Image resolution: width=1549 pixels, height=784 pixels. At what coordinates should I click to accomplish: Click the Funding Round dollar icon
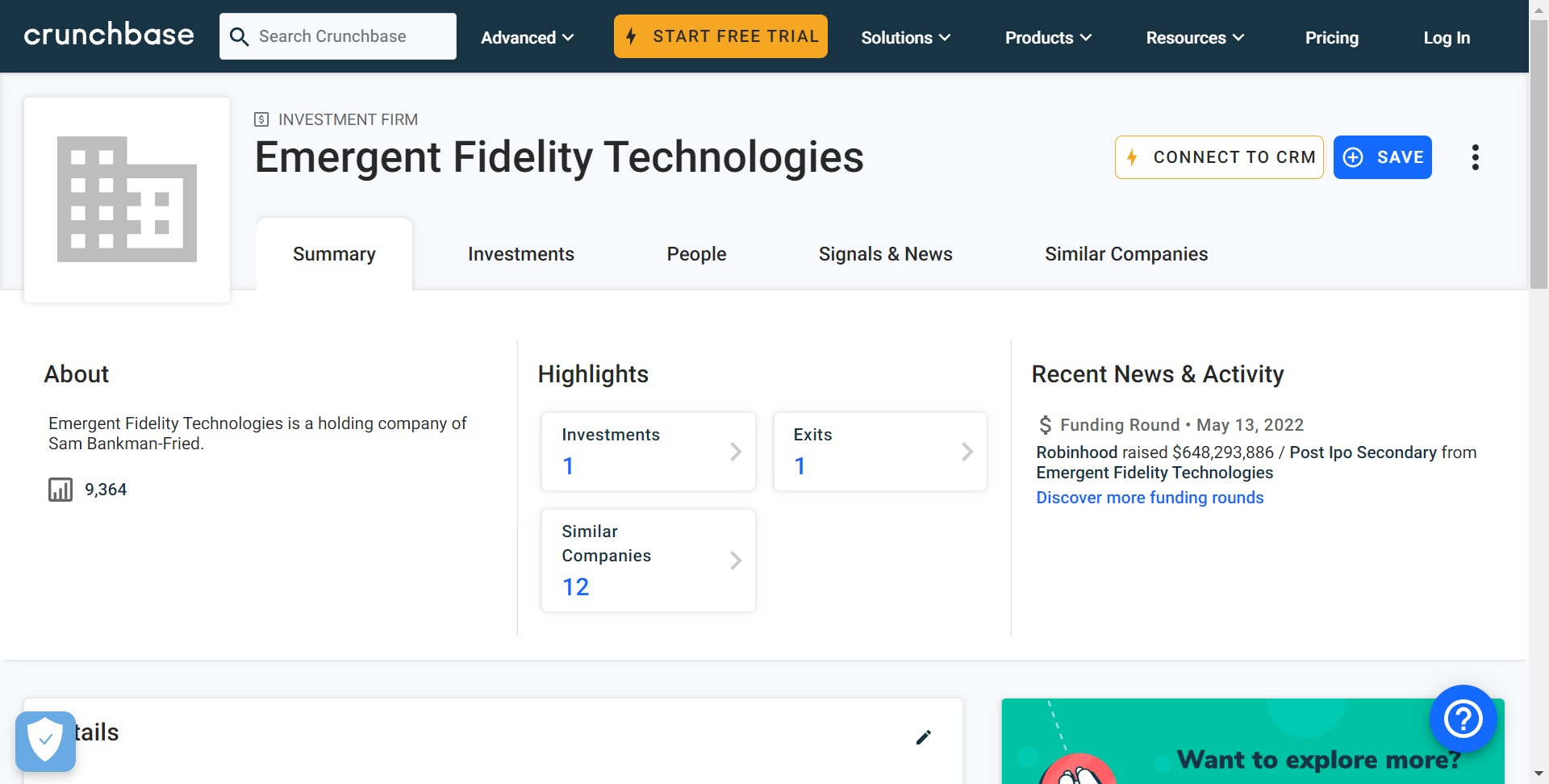pos(1046,425)
